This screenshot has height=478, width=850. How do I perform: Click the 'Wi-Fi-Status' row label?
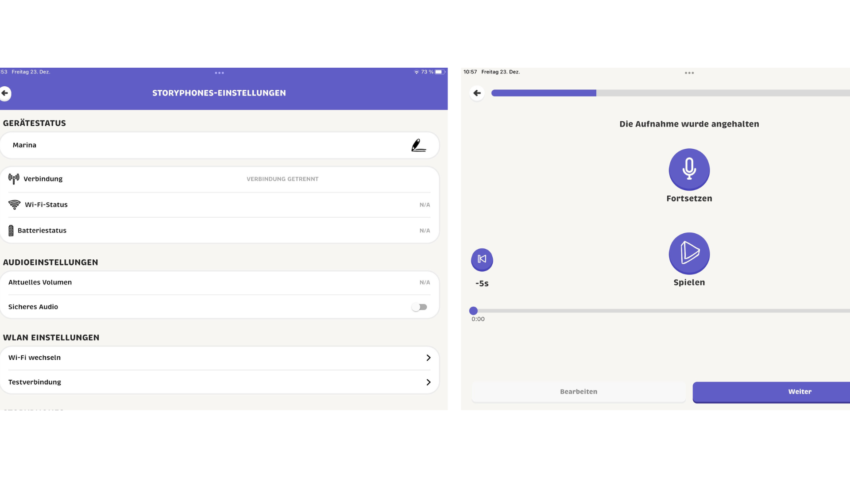(x=46, y=204)
